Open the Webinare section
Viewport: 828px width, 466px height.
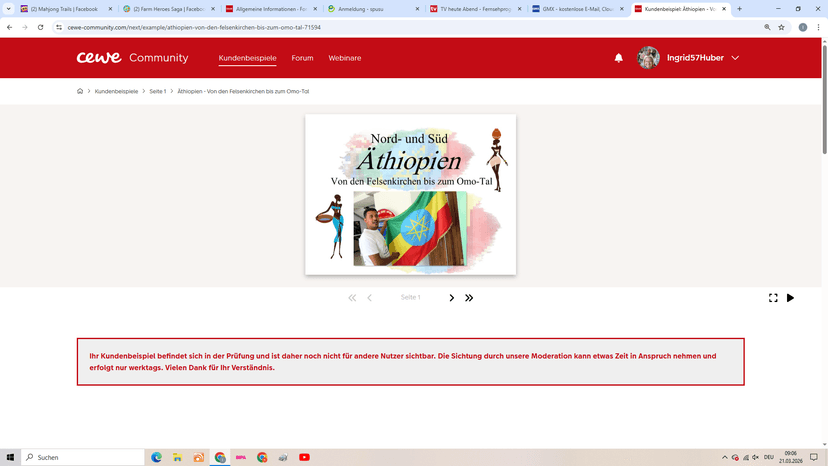pyautogui.click(x=345, y=58)
